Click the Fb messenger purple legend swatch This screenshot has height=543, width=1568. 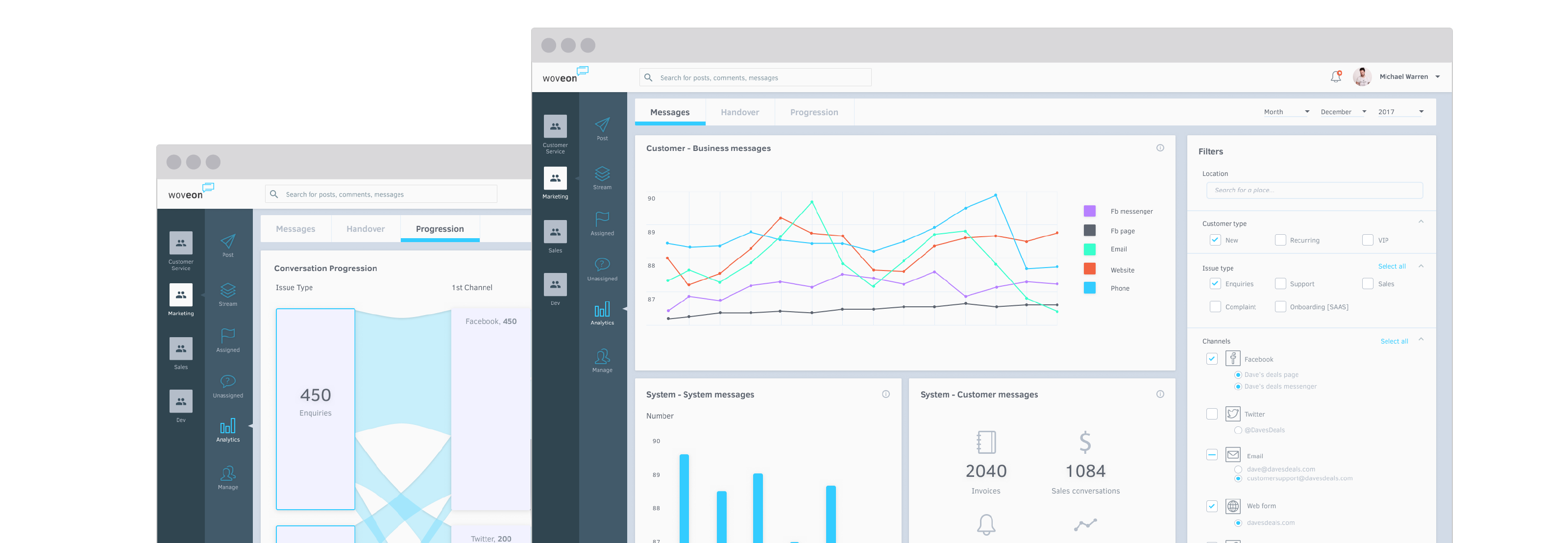1090,211
